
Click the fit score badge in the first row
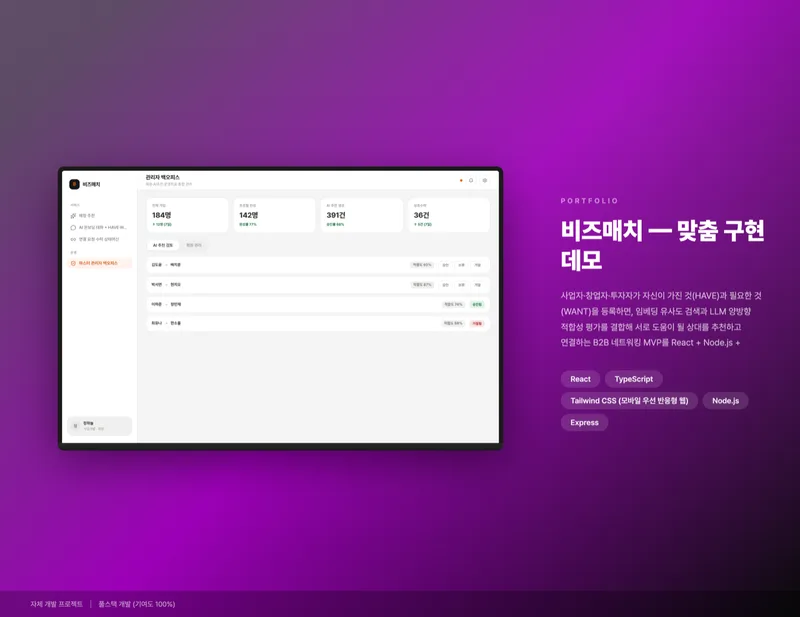422,265
